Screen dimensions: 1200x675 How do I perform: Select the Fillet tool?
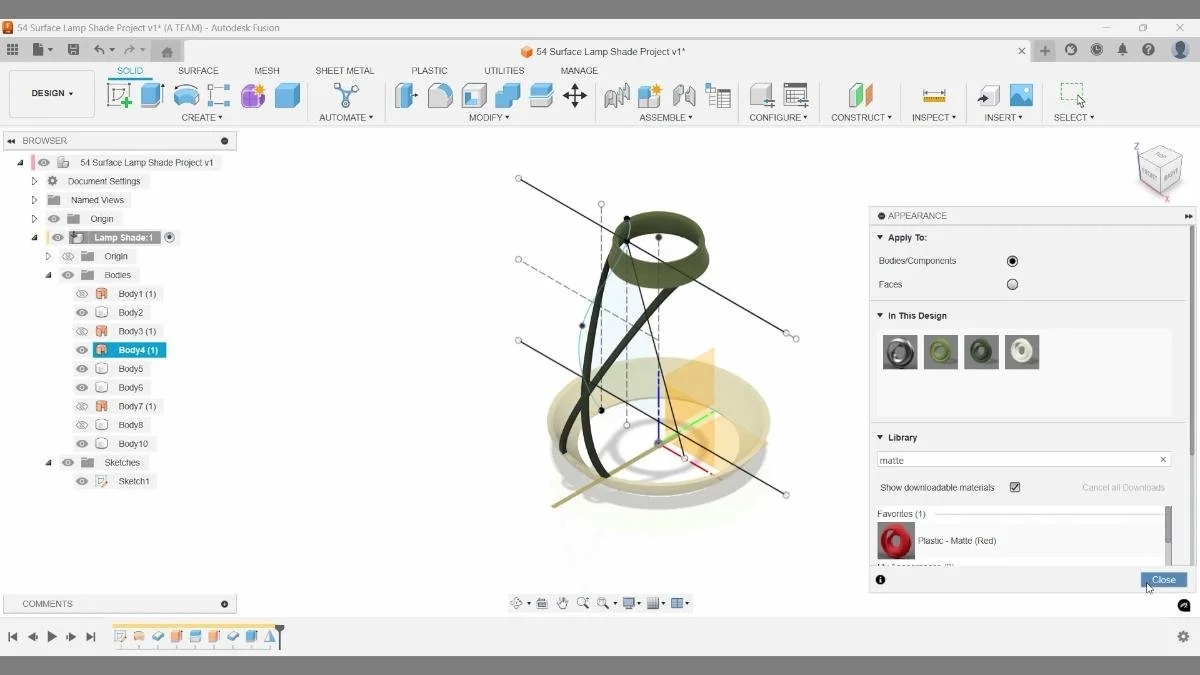pos(440,95)
